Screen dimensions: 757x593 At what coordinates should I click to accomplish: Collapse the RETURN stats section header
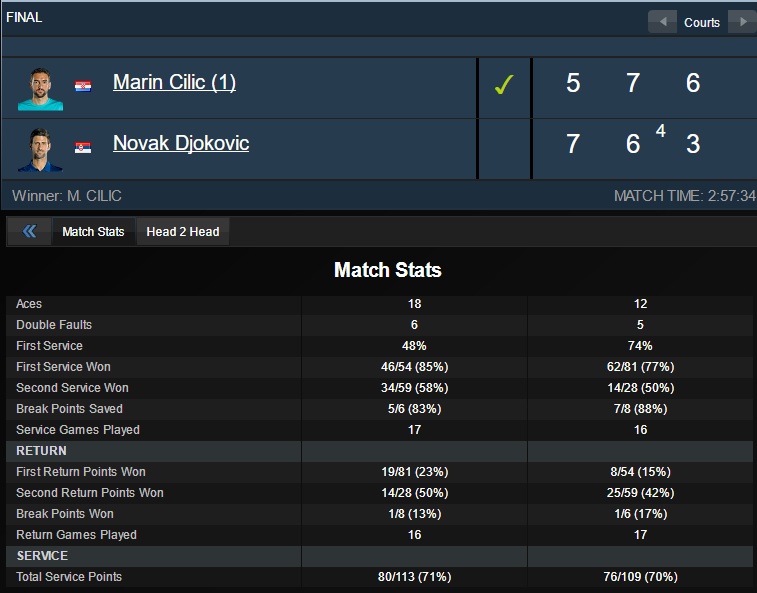[42, 451]
